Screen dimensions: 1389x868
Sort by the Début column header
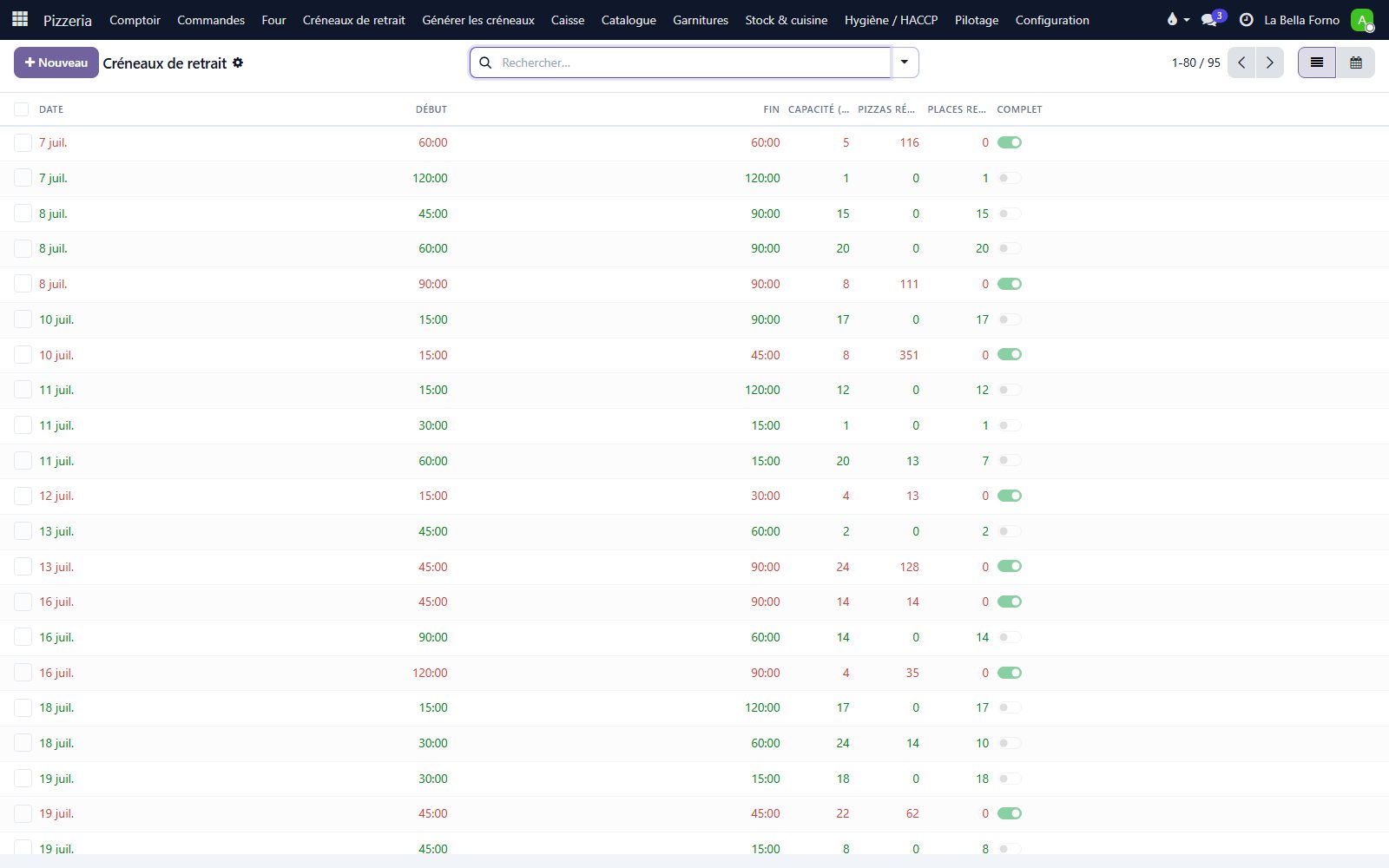tap(431, 109)
